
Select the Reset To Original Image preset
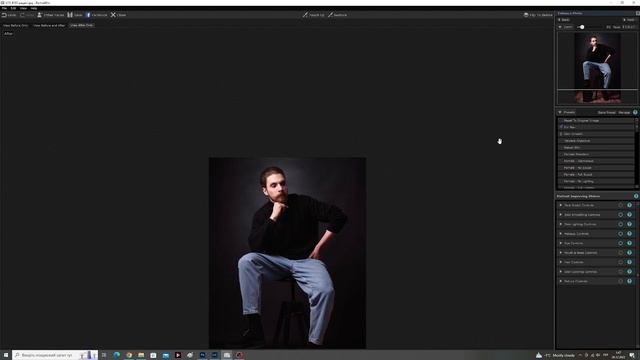pos(596,120)
